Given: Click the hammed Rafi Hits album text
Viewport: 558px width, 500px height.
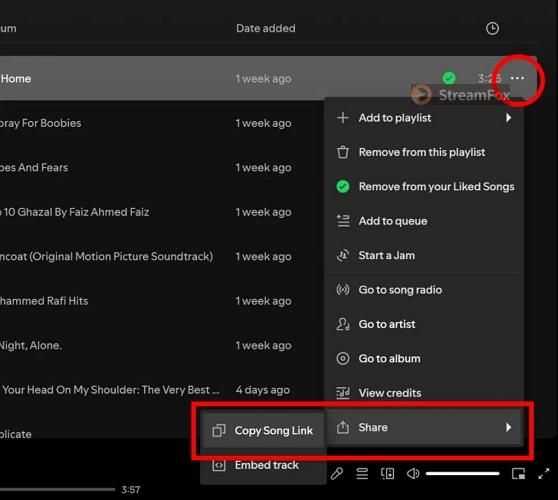Looking at the screenshot, I should coord(44,301).
